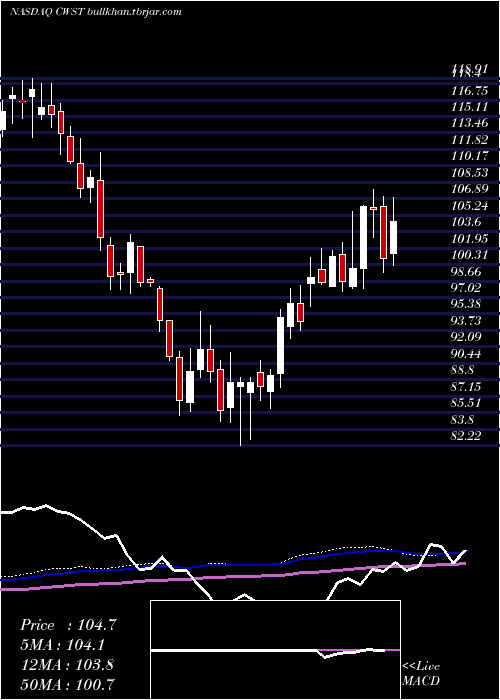Select the 105.24 price label
The width and height of the screenshot is (500, 700).
(x=469, y=206)
